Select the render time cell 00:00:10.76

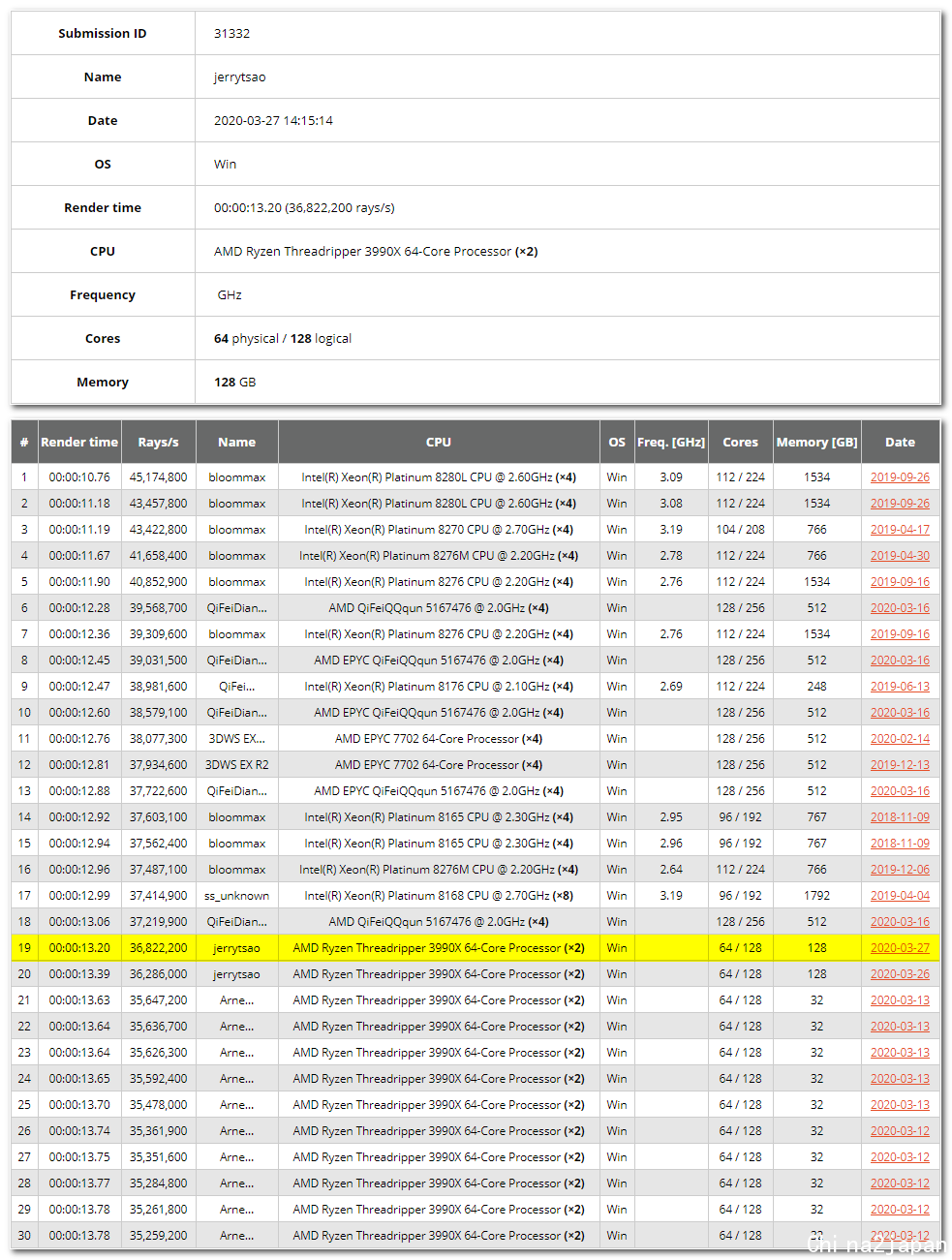tap(79, 477)
